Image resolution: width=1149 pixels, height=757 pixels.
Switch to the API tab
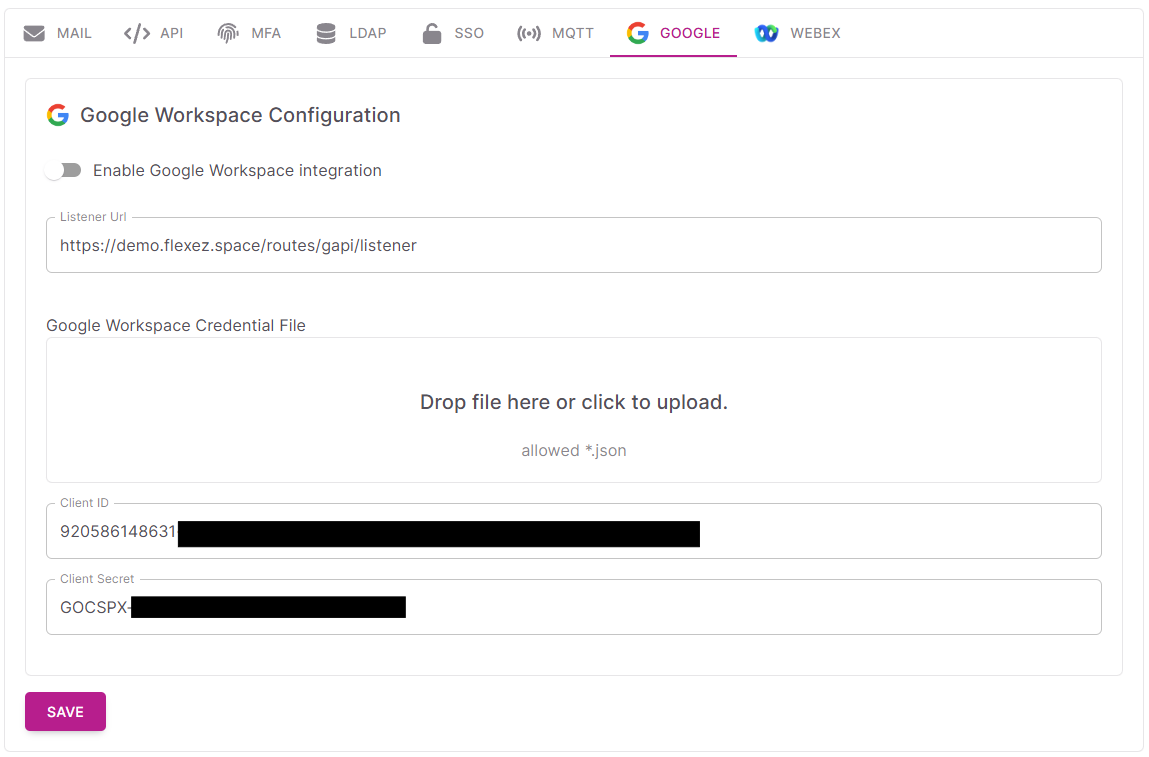154,34
